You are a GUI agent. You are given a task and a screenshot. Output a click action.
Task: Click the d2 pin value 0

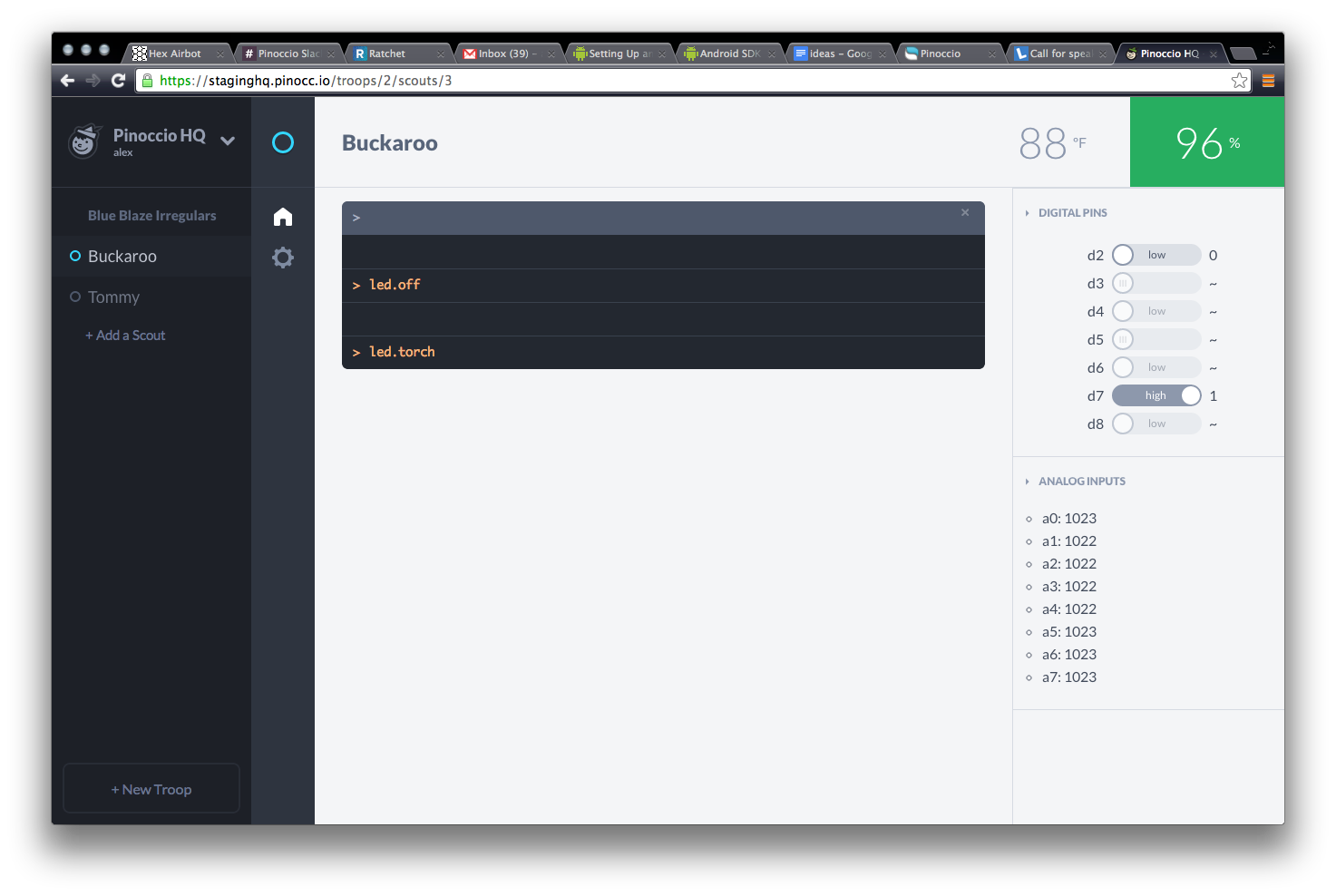(x=1213, y=256)
